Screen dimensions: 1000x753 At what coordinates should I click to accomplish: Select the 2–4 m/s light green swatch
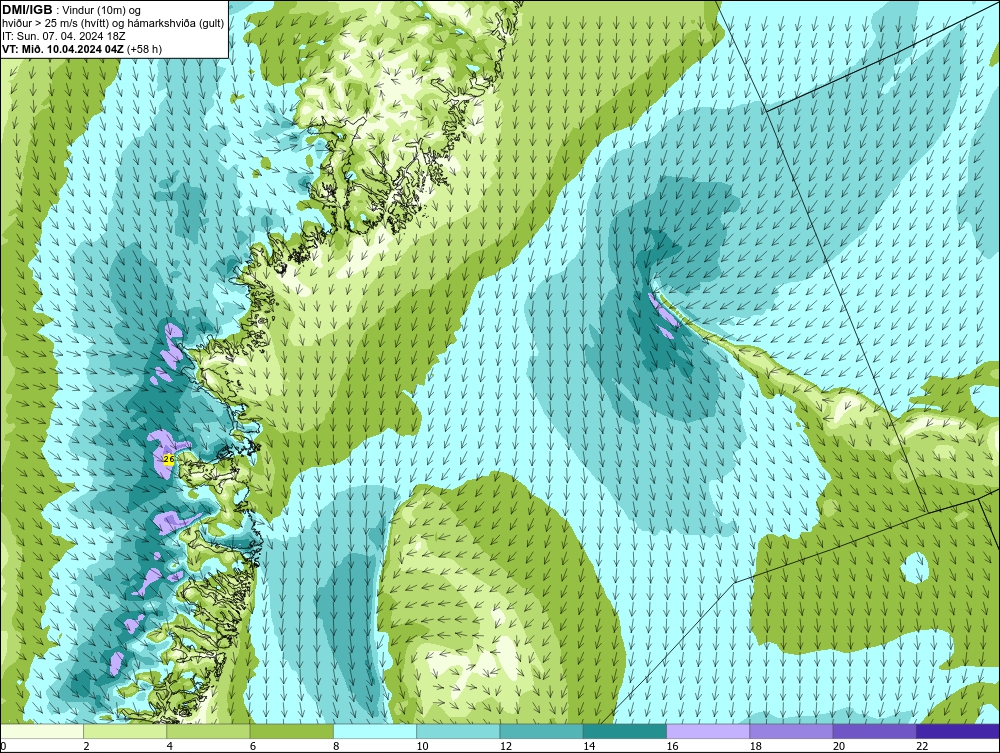point(125,731)
